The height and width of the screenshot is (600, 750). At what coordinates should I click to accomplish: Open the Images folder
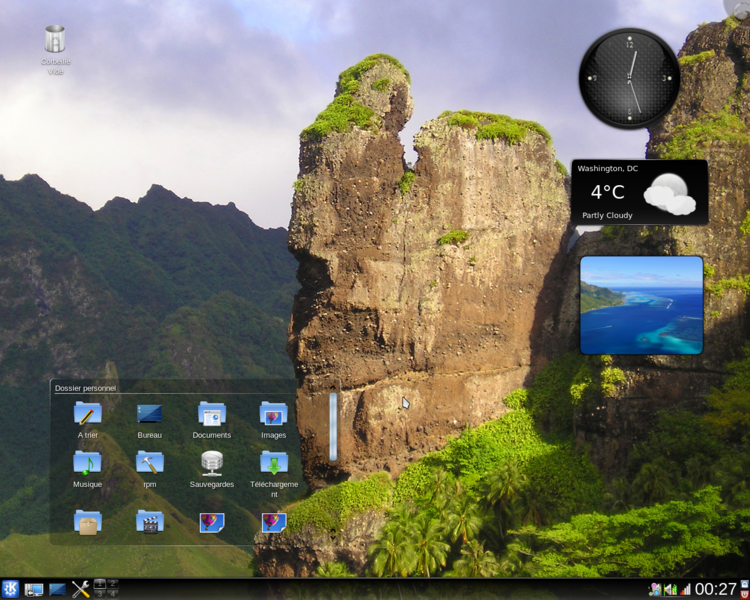[x=273, y=413]
